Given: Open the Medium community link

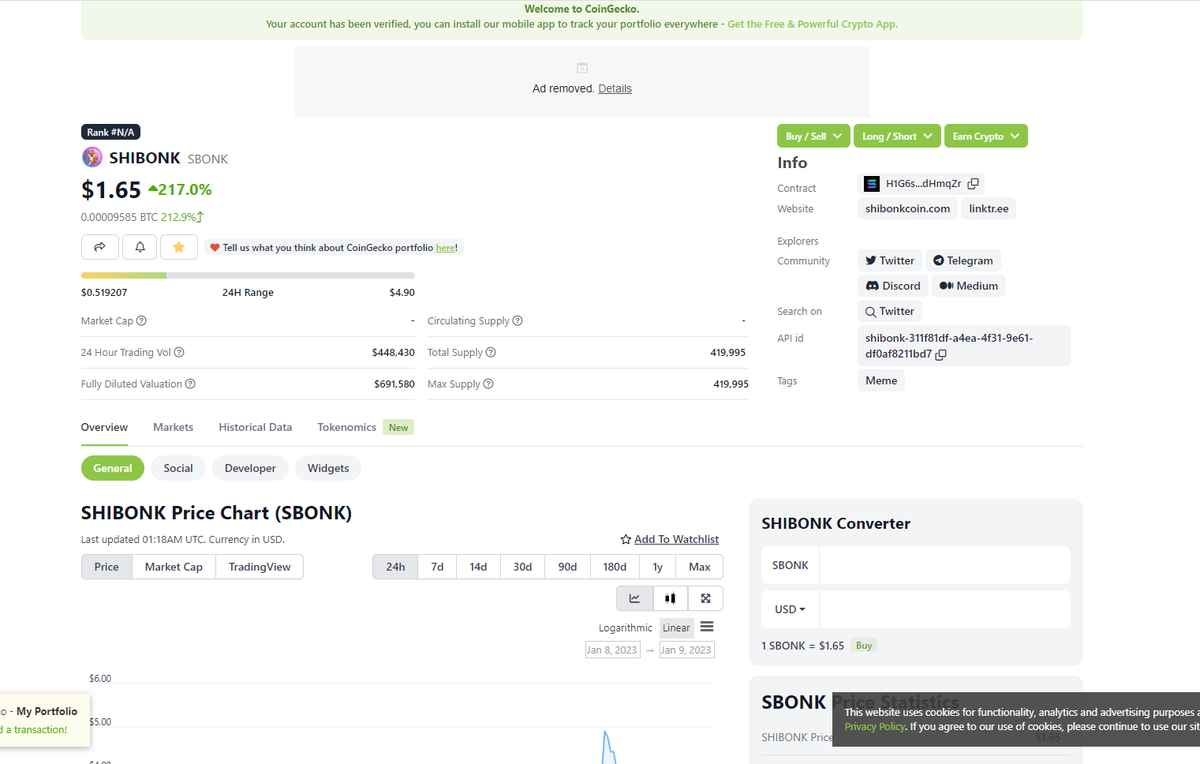Looking at the screenshot, I should pos(969,286).
